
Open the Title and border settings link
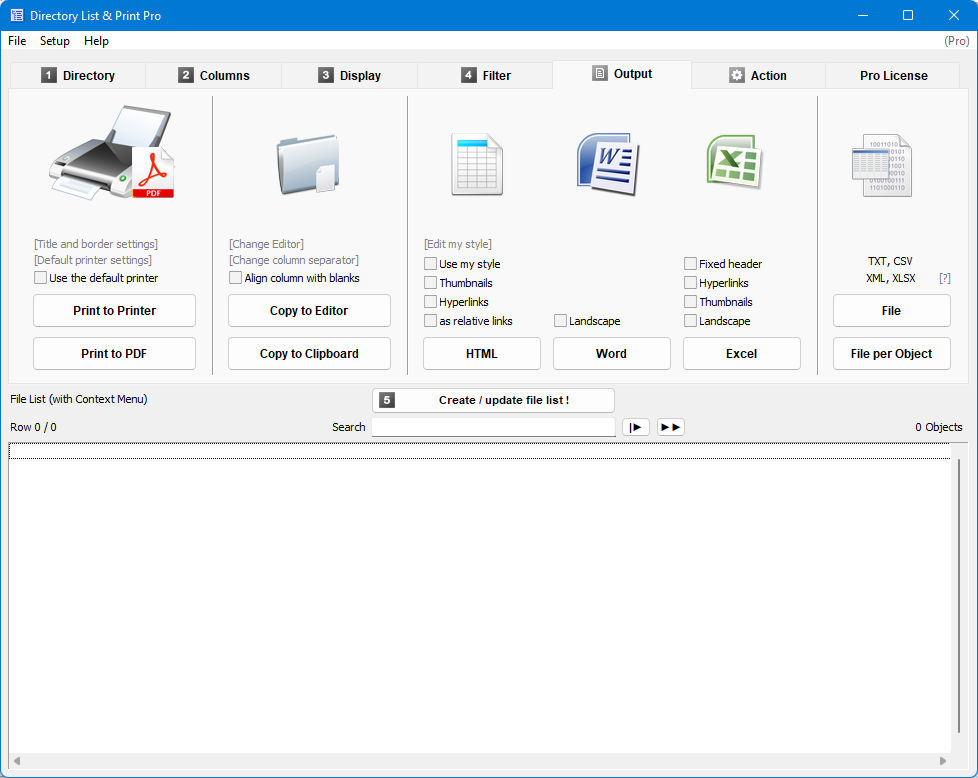click(96, 244)
